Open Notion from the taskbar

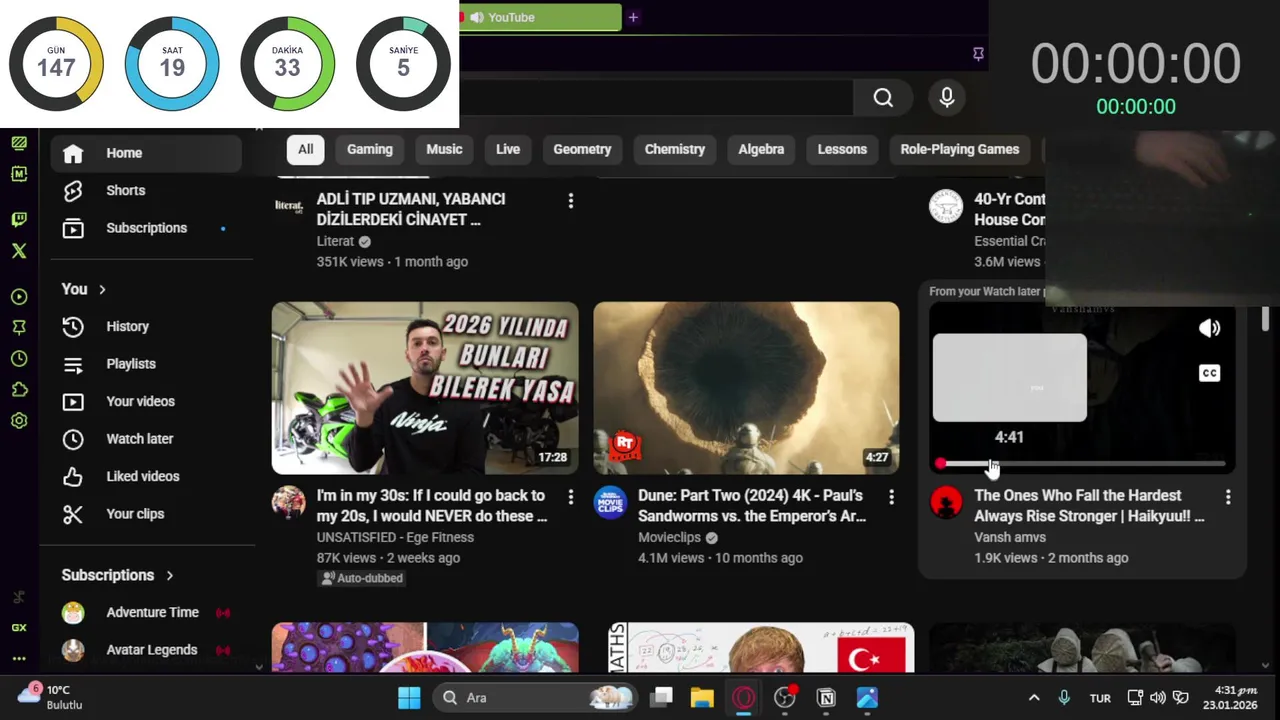(x=826, y=698)
